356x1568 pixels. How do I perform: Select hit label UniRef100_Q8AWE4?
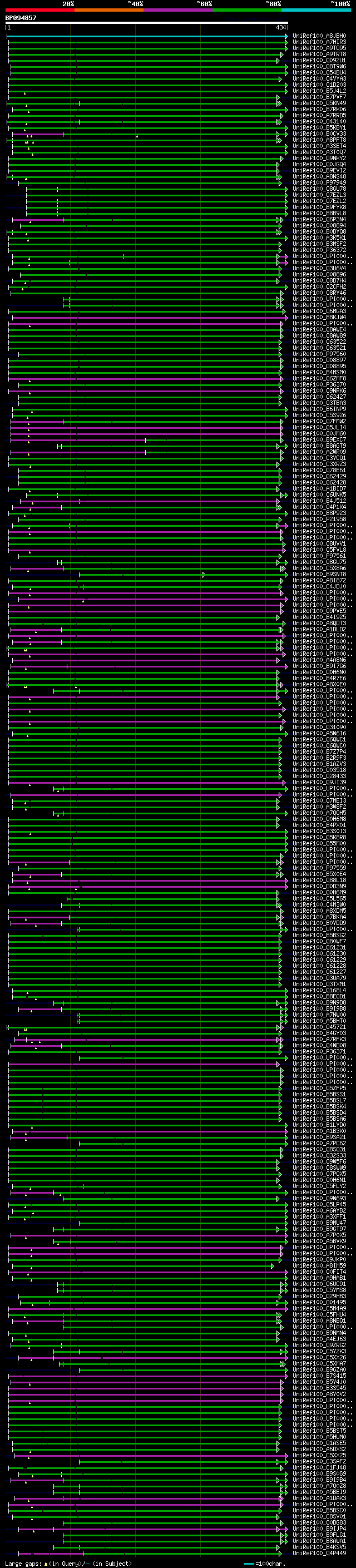tap(319, 329)
